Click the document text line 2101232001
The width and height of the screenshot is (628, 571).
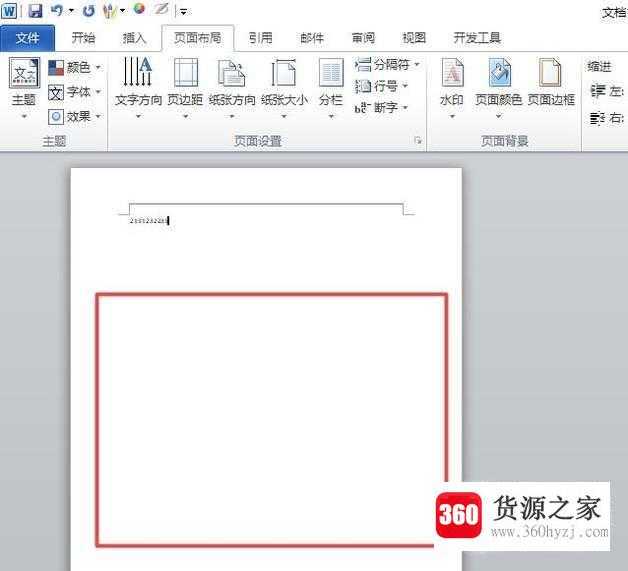tap(149, 221)
